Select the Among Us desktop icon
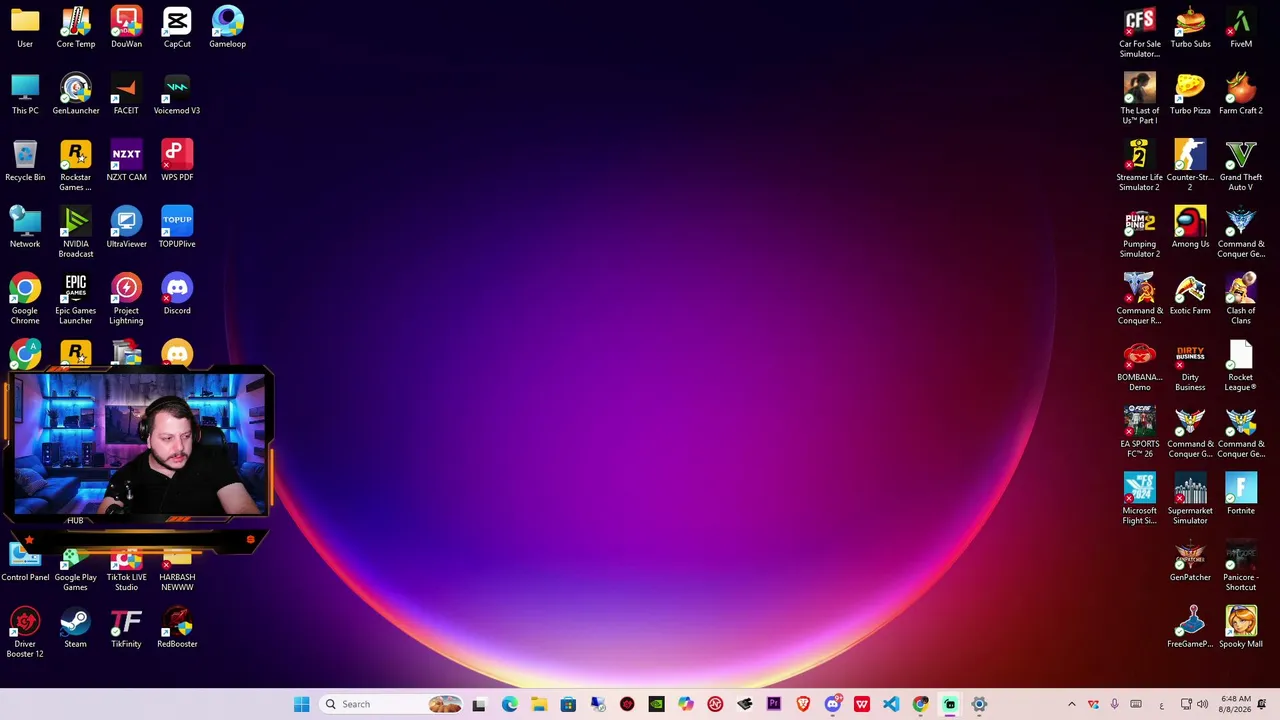 [x=1190, y=227]
